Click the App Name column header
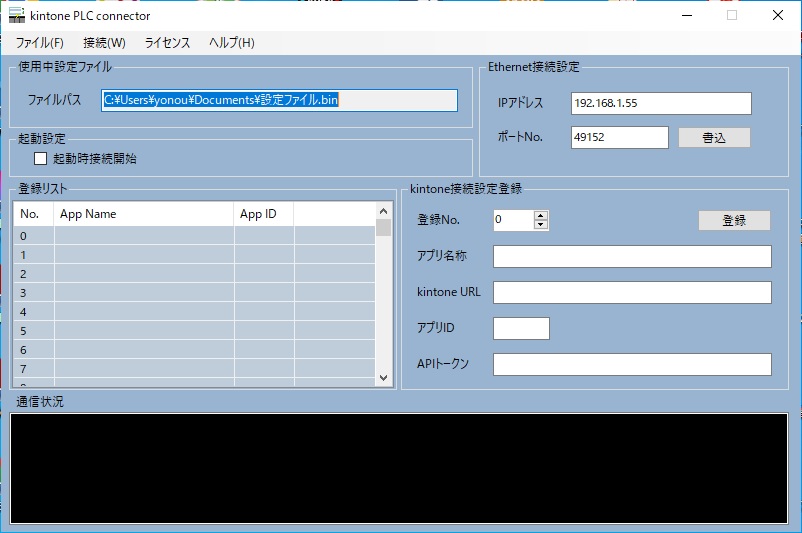Image resolution: width=802 pixels, height=533 pixels. (144, 214)
